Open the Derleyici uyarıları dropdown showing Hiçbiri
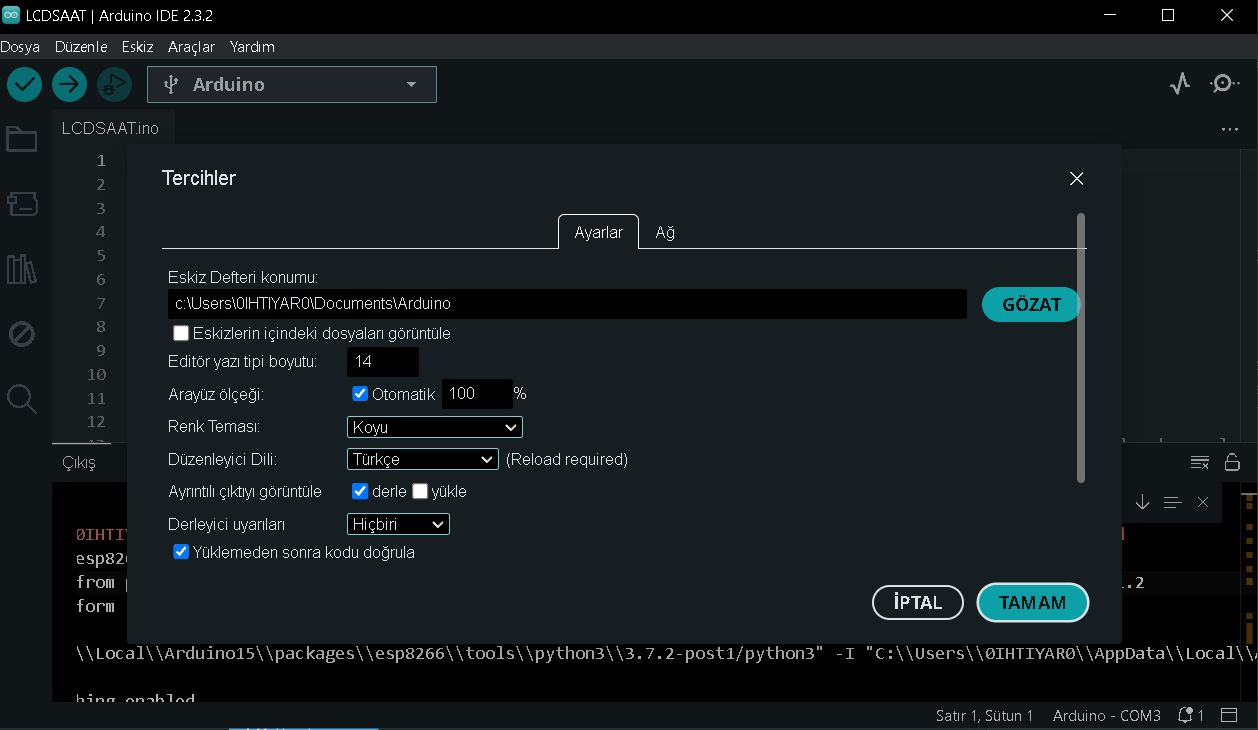 (x=398, y=524)
